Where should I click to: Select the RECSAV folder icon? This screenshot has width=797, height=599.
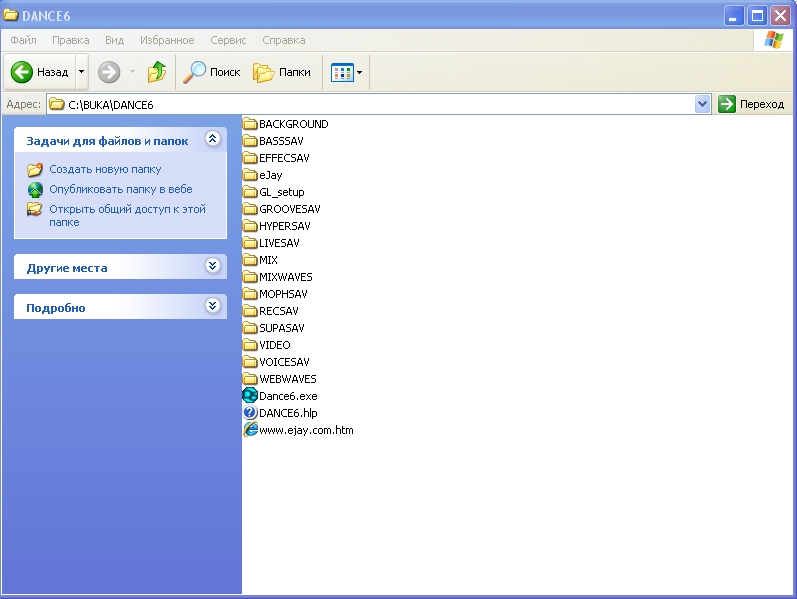(x=250, y=311)
